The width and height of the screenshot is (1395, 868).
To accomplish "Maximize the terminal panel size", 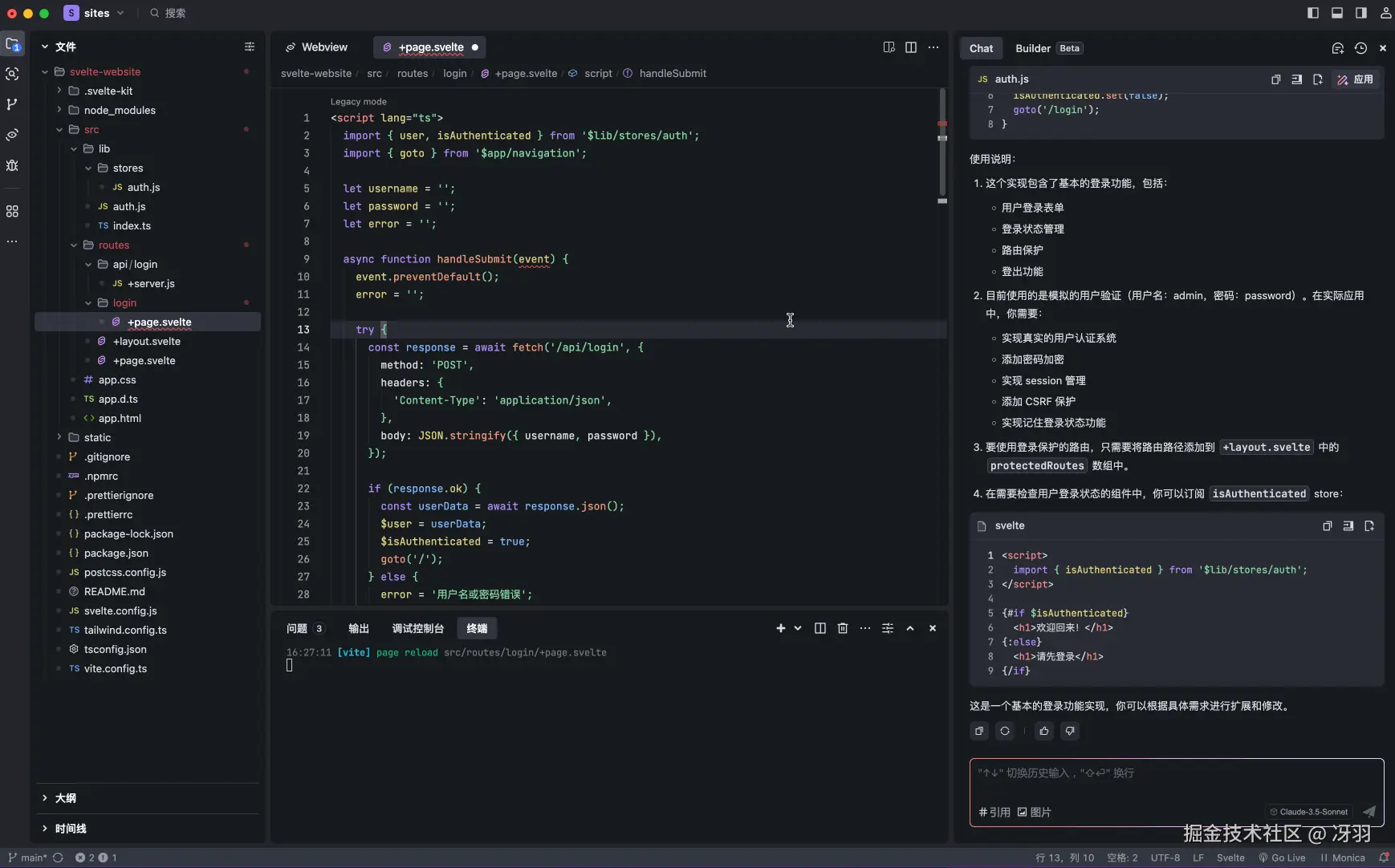I will [910, 628].
